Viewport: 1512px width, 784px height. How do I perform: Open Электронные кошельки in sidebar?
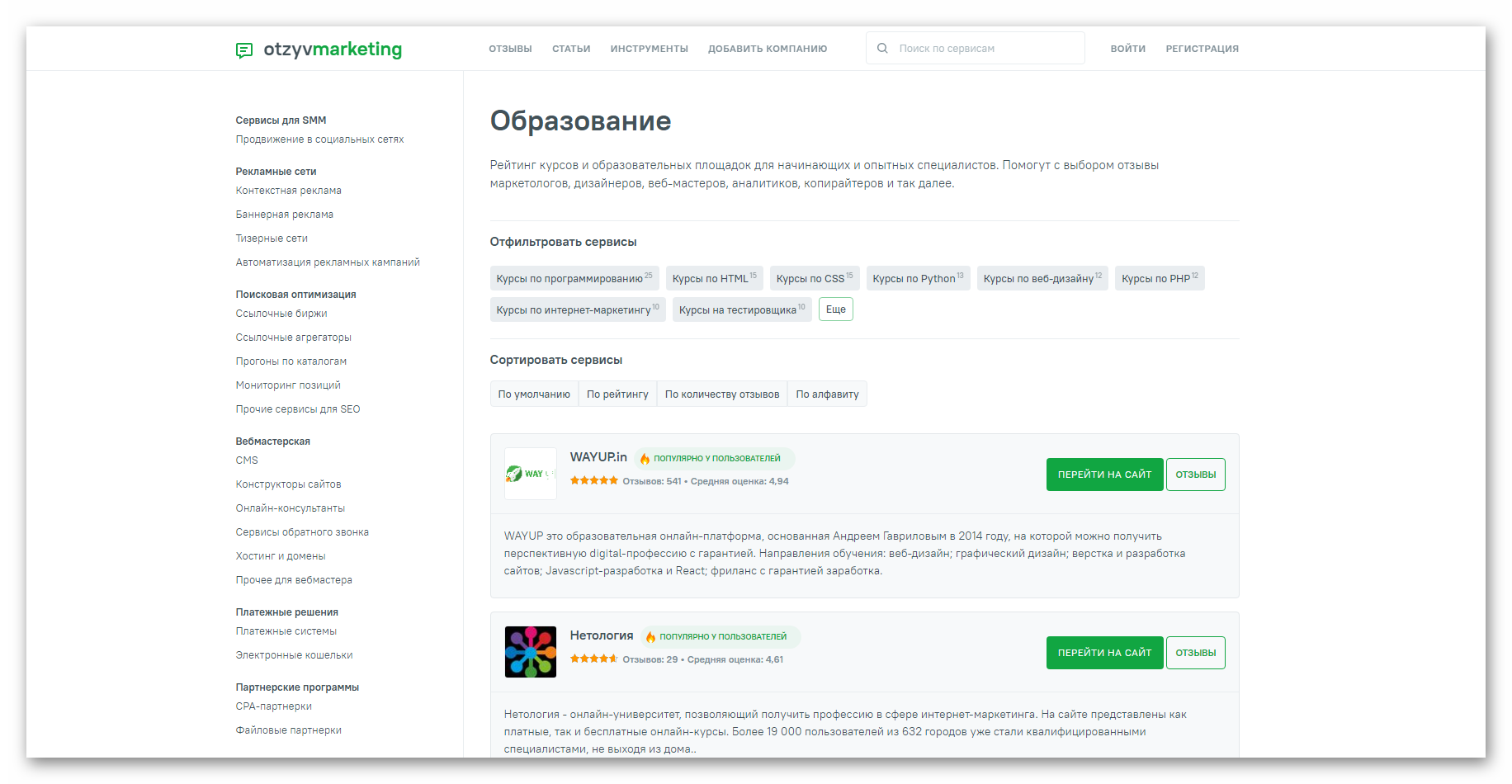[x=294, y=655]
